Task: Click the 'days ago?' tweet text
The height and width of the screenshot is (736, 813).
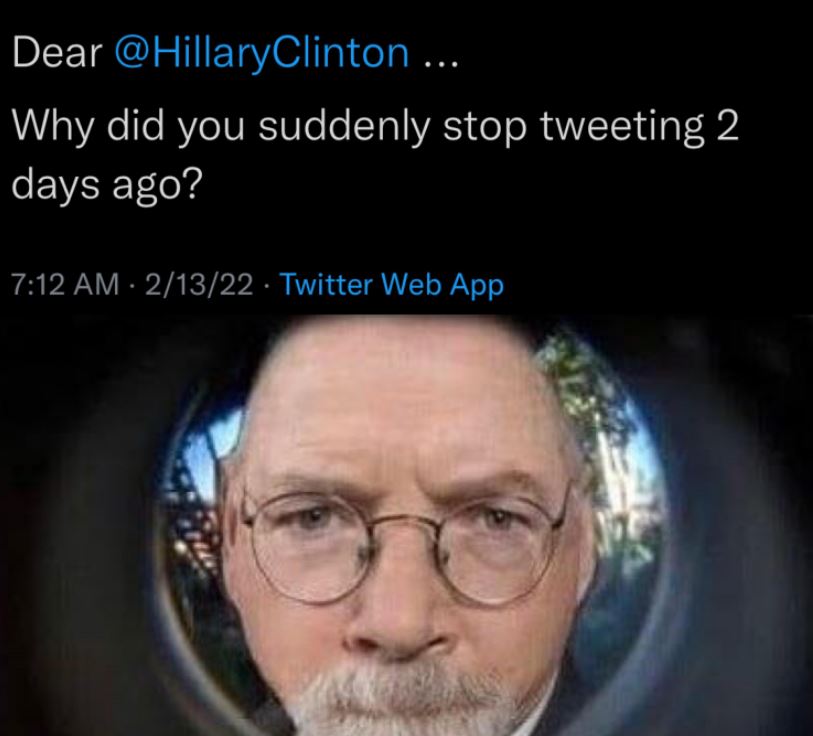Action: pyautogui.click(x=105, y=186)
